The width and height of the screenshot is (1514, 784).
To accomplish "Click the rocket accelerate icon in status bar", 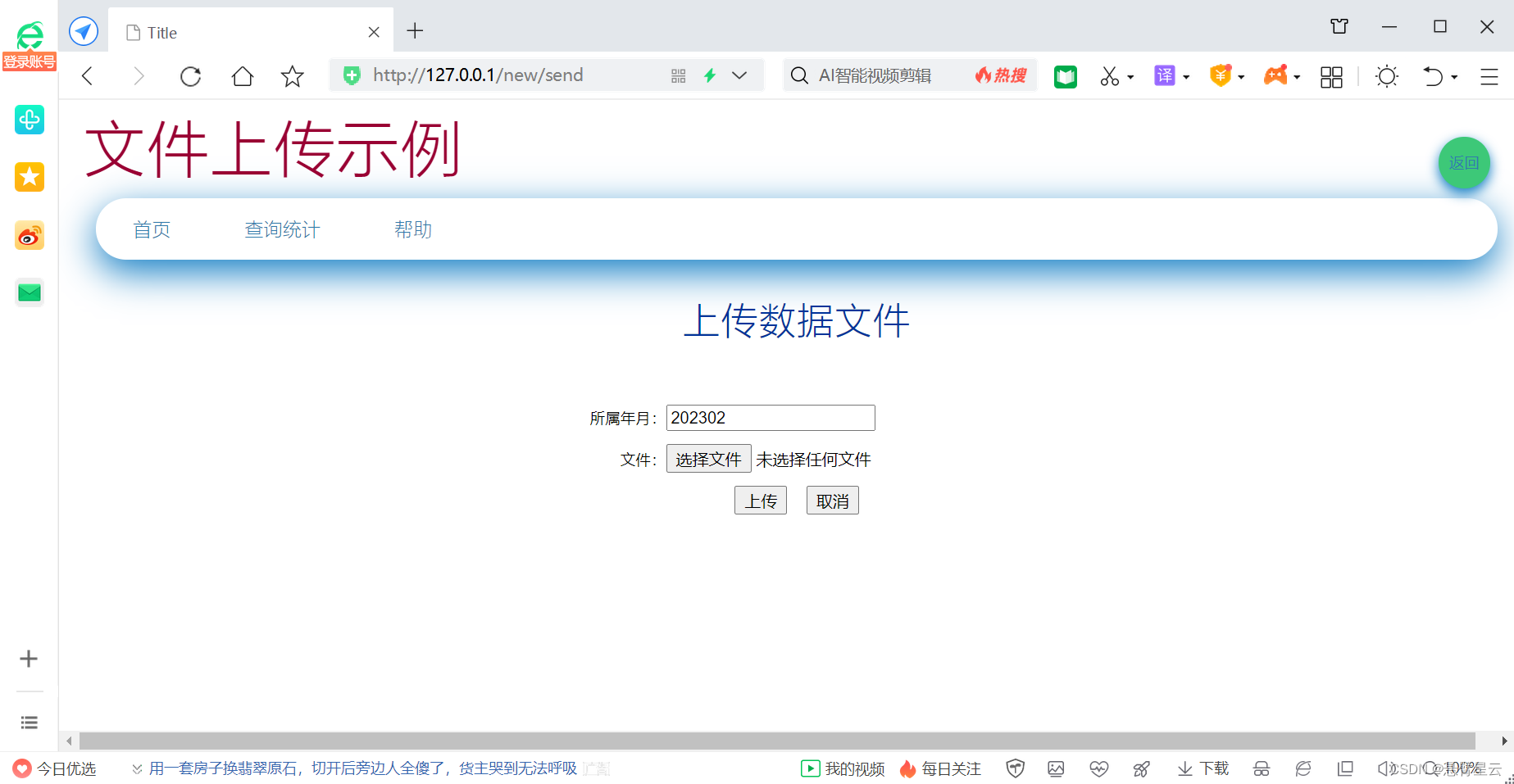I will (1141, 768).
